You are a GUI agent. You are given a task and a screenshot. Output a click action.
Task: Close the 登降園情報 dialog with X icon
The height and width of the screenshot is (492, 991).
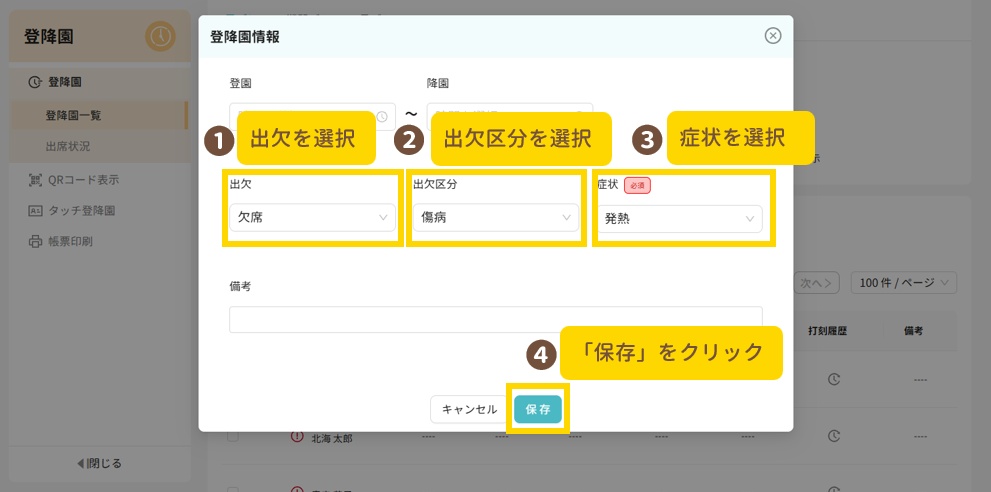coord(772,36)
